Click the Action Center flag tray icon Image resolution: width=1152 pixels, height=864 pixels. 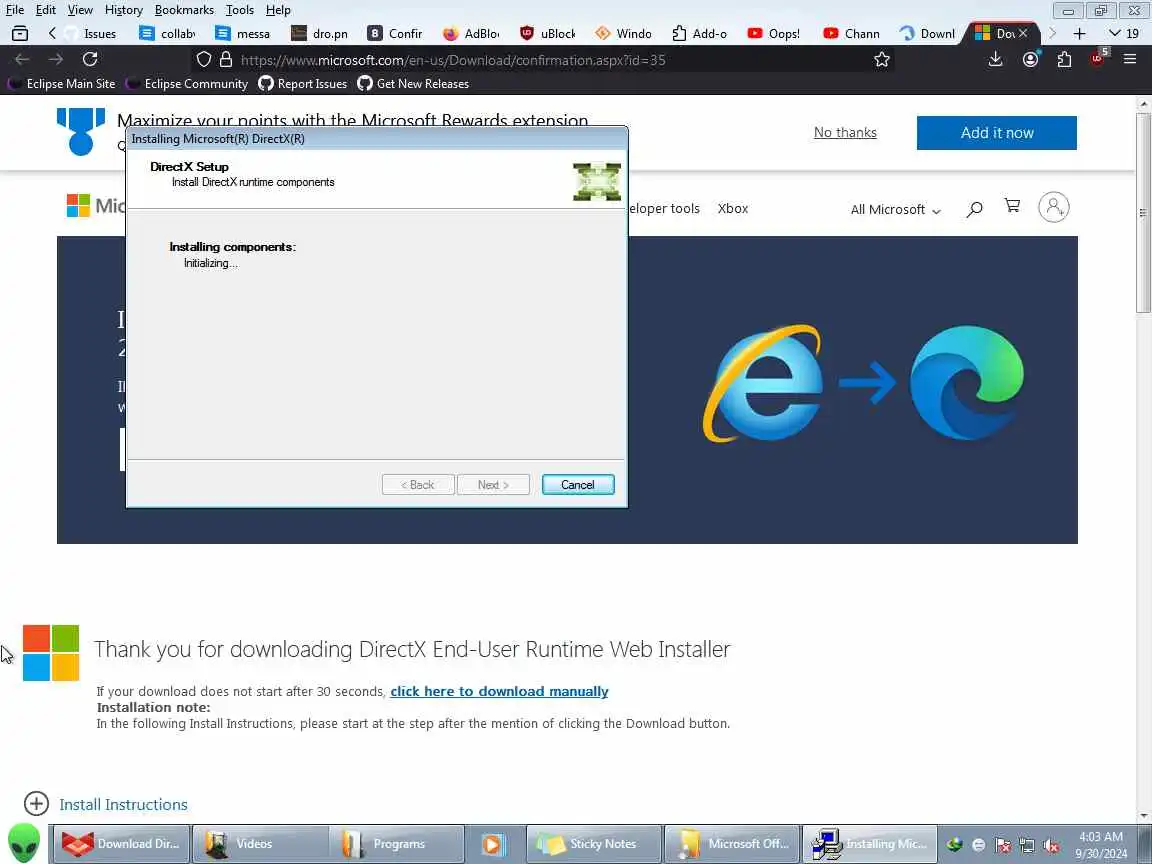[1002, 846]
